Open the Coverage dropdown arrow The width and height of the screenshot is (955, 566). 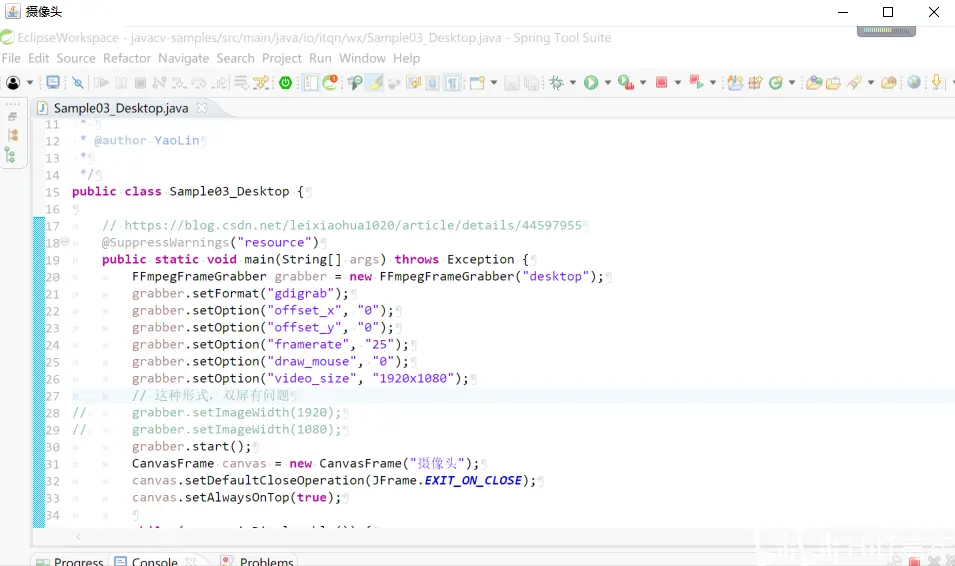643,82
